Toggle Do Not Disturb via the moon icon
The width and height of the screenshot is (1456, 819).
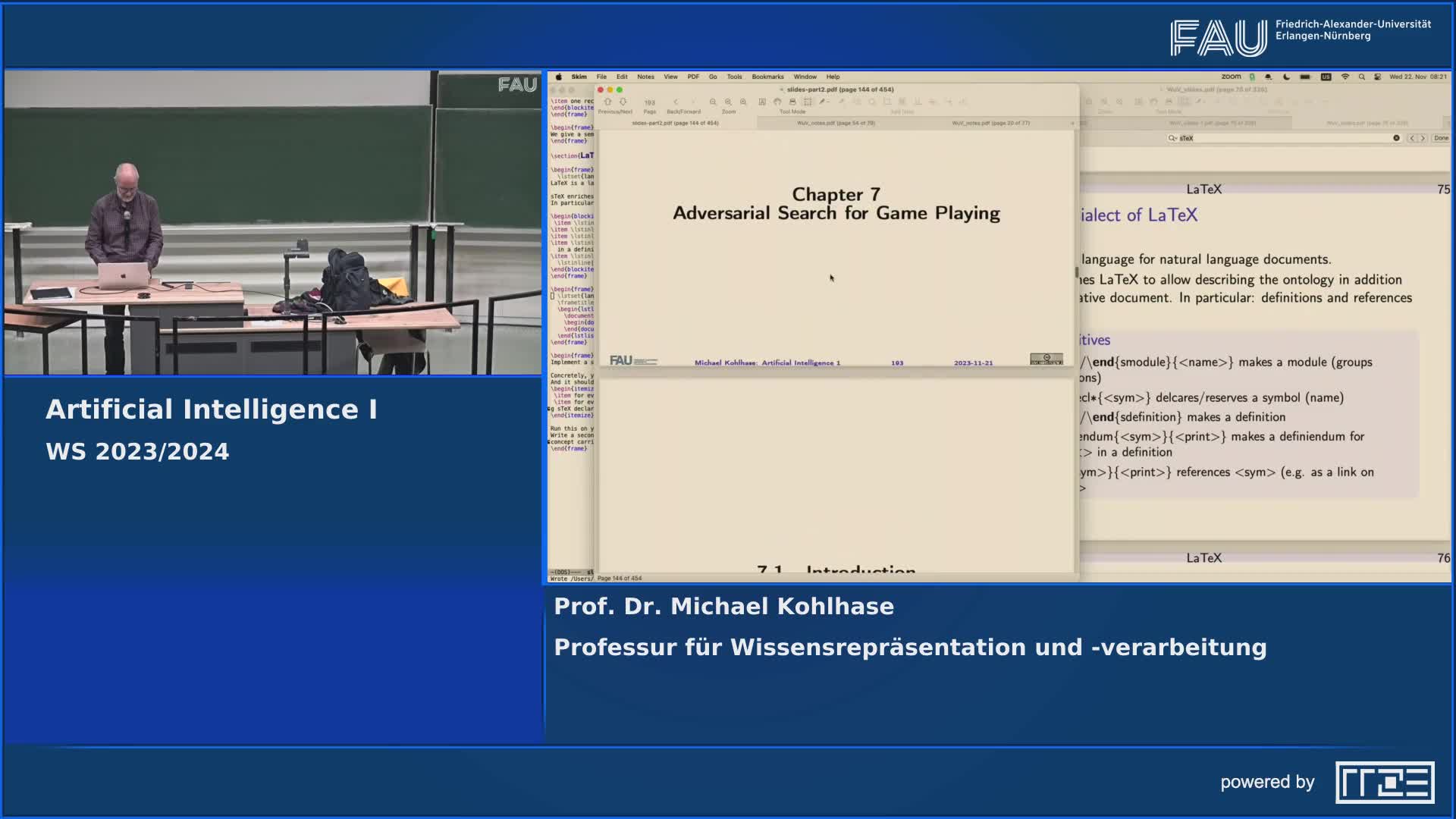1287,77
